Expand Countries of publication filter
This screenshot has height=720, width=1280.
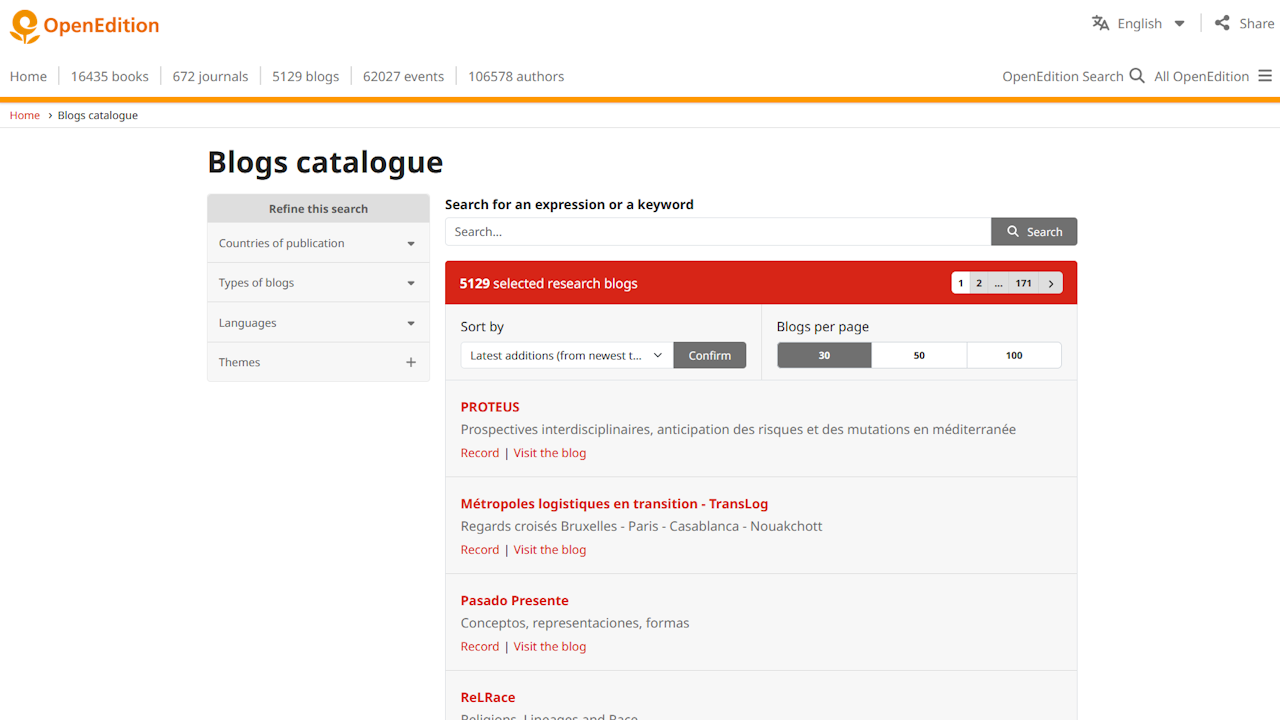(x=318, y=243)
